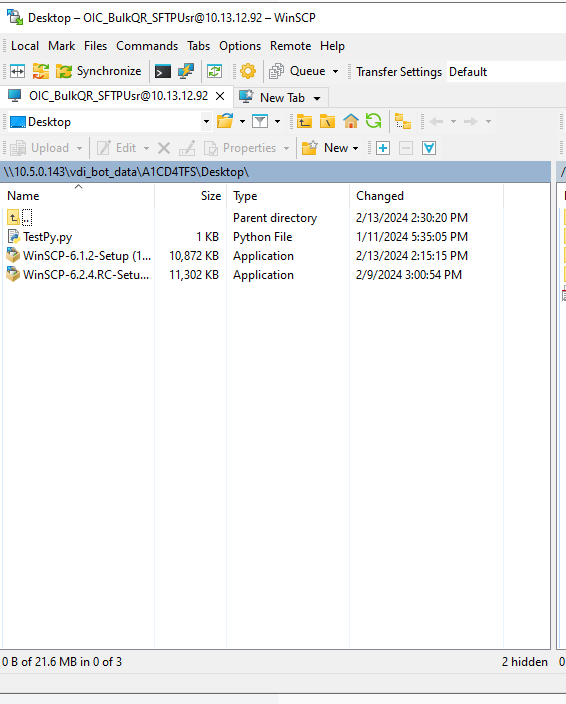Click the Parent directory type text
This screenshot has height=704, width=566.
click(275, 218)
